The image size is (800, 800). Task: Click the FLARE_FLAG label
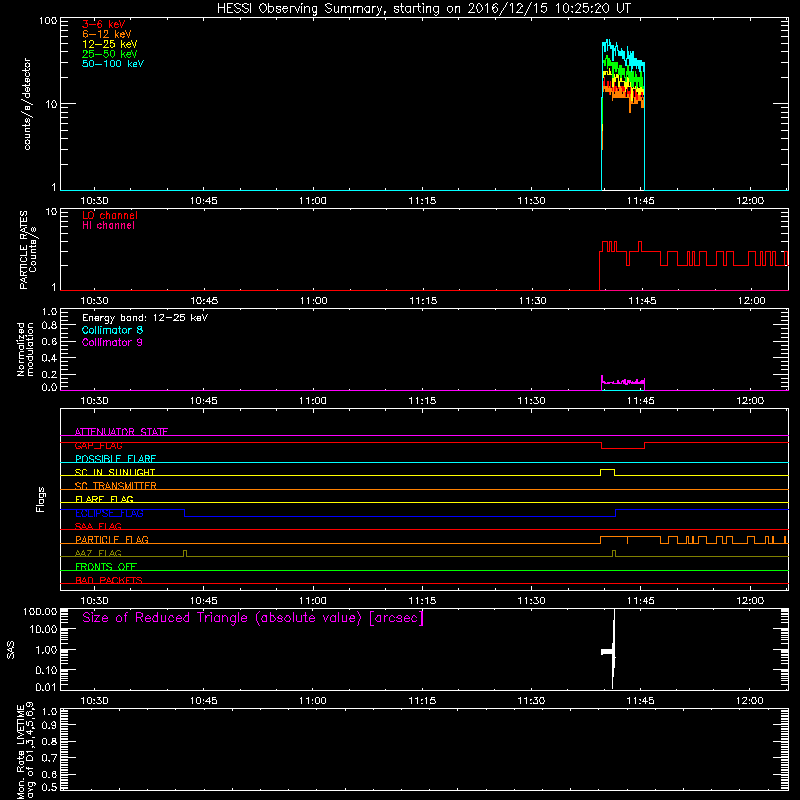pyautogui.click(x=104, y=499)
